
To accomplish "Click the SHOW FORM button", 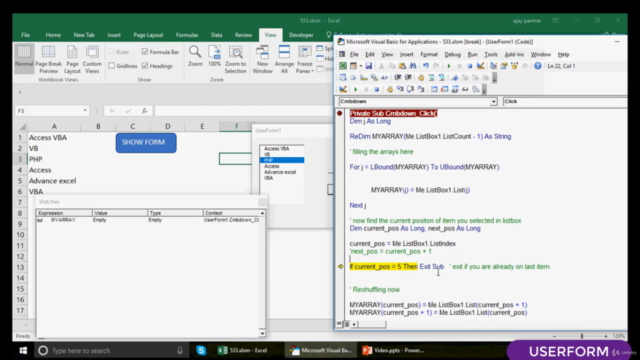I will coord(146,142).
